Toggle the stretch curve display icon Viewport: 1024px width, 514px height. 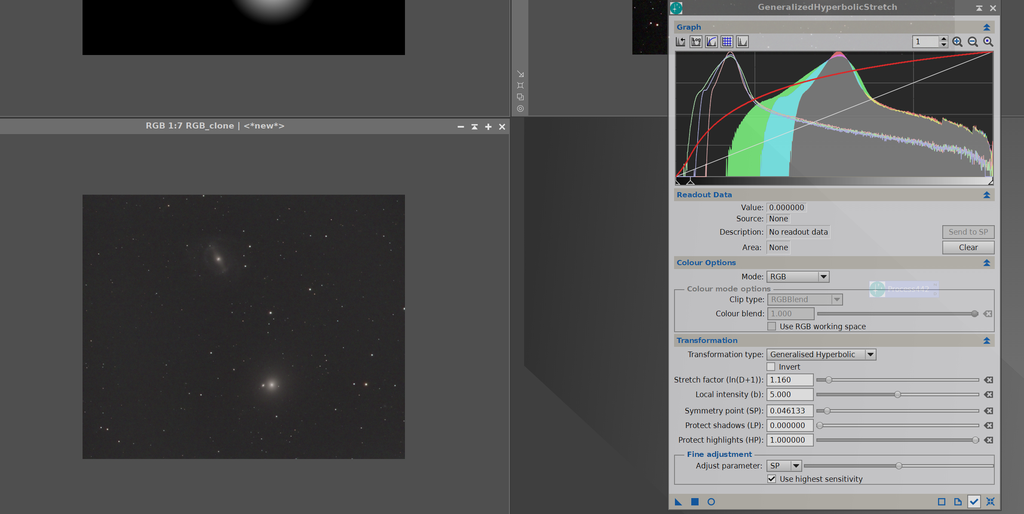pyautogui.click(x=711, y=42)
